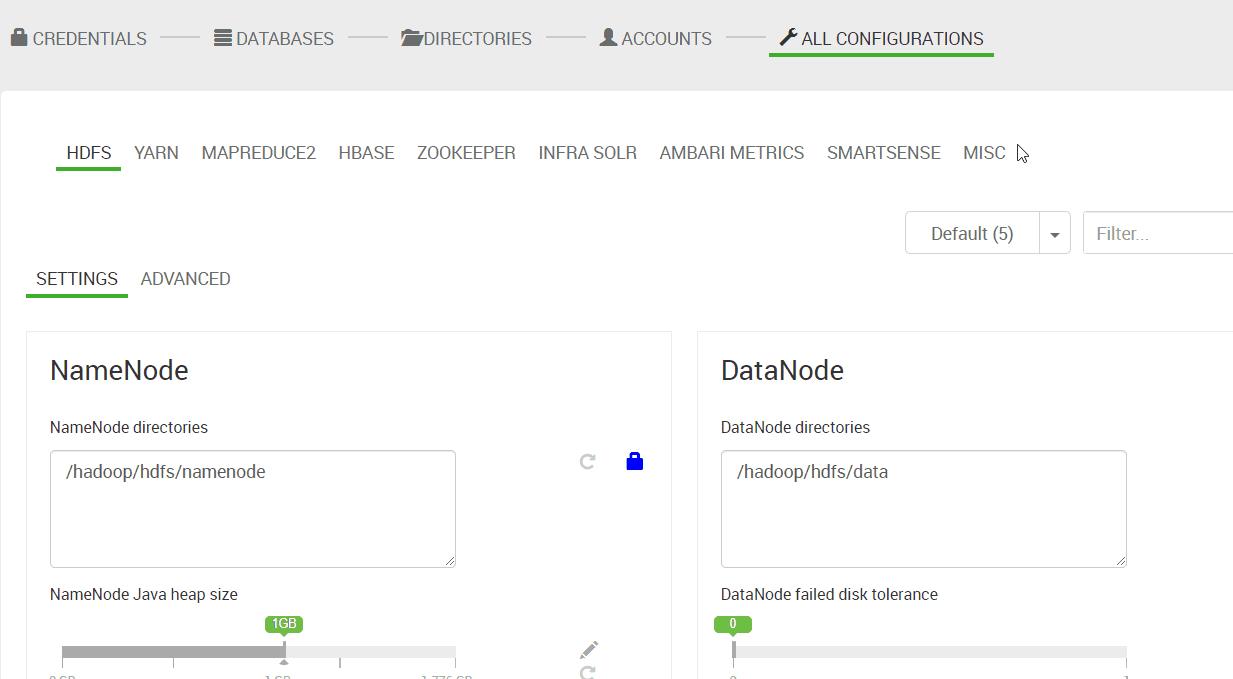Select the All Configurations wizard step
Viewport: 1233px width, 679px height.
click(x=881, y=39)
